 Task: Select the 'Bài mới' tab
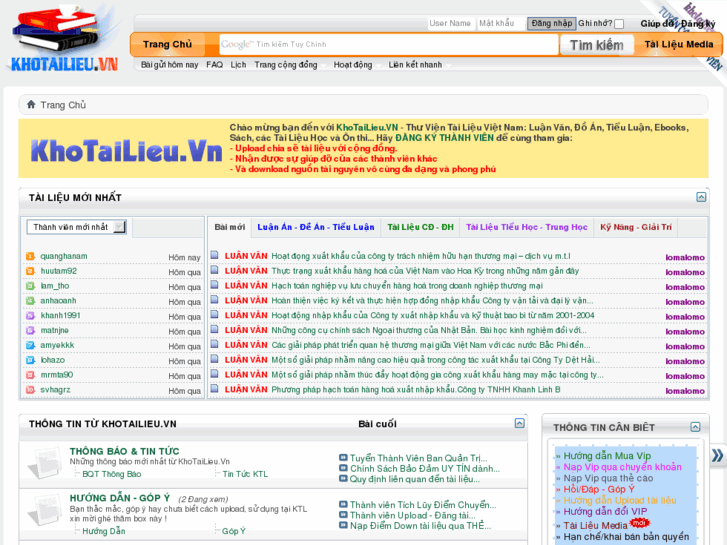[x=230, y=227]
